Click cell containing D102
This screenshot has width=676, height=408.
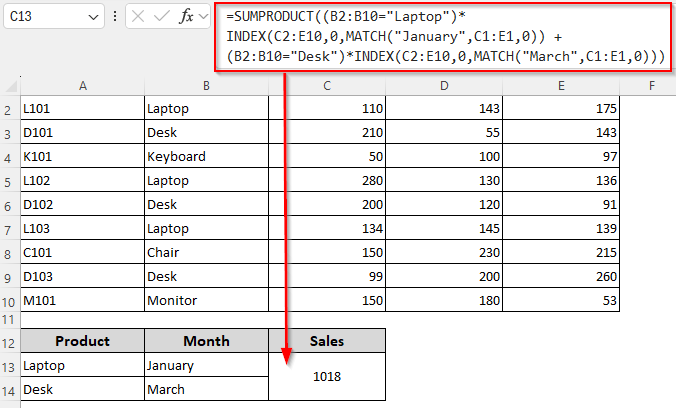click(82, 204)
